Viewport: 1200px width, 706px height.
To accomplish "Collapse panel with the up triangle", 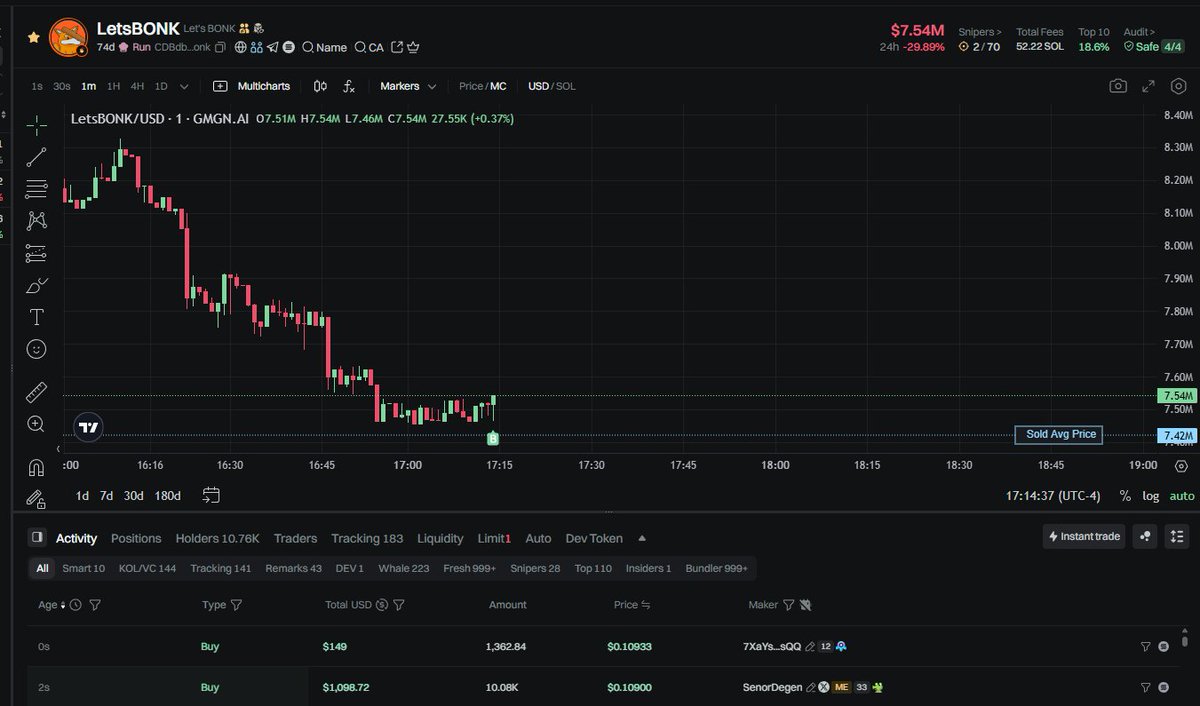I will click(x=642, y=538).
